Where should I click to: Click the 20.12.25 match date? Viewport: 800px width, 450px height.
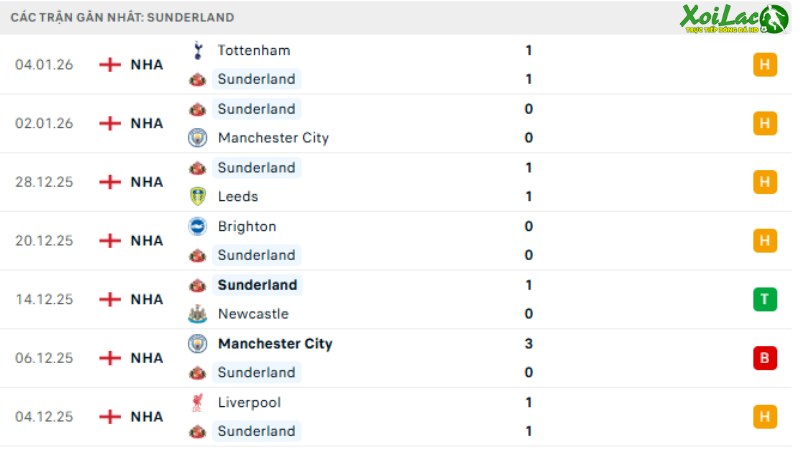(44, 241)
